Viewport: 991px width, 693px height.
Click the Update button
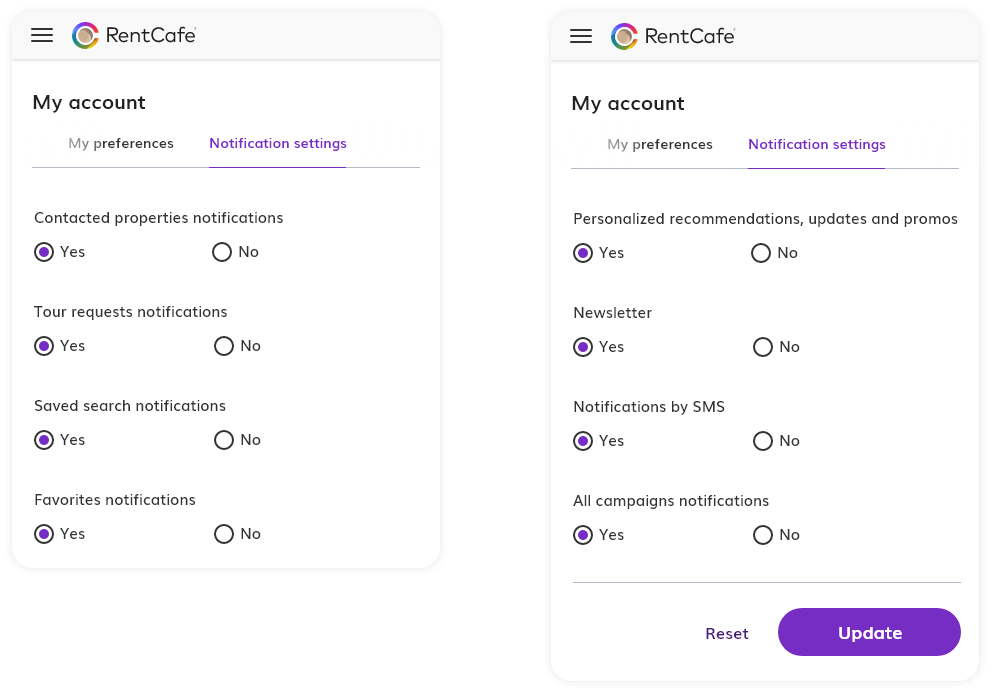coord(869,632)
